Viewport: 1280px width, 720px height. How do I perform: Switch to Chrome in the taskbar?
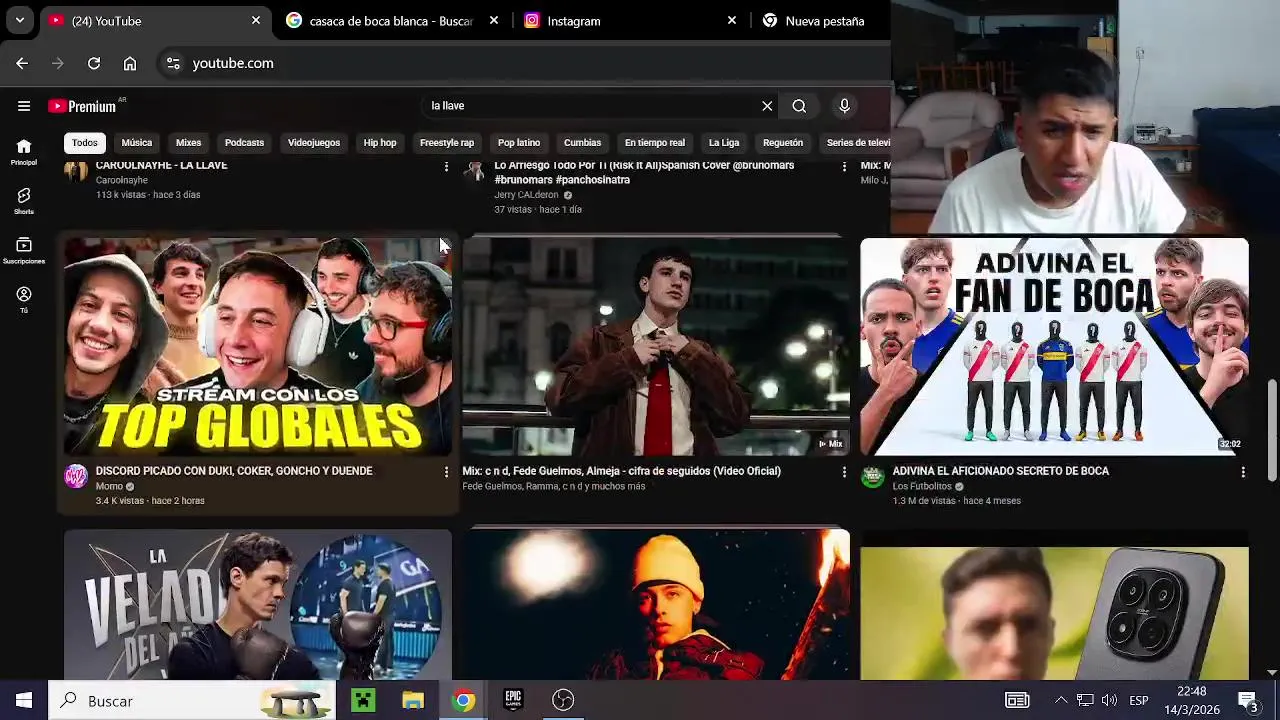click(x=463, y=700)
